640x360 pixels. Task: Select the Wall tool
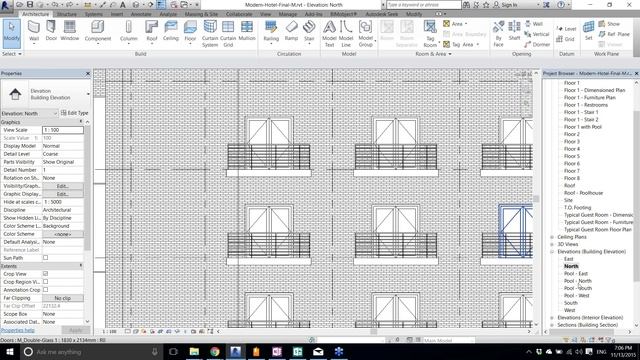click(x=34, y=32)
